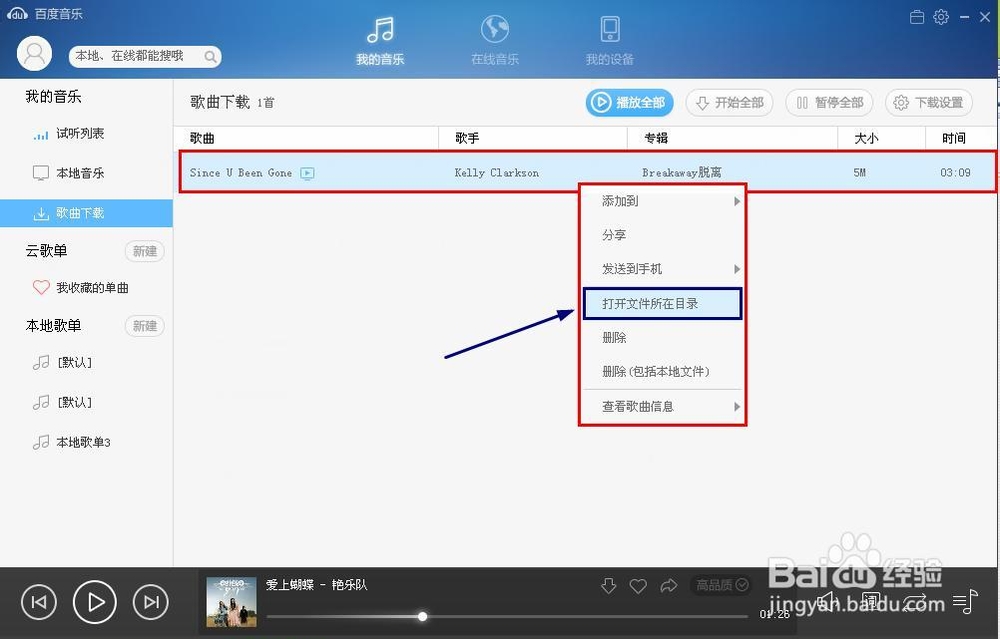Share the current song via share arrow icon
Image resolution: width=1000 pixels, height=639 pixels.
668,586
